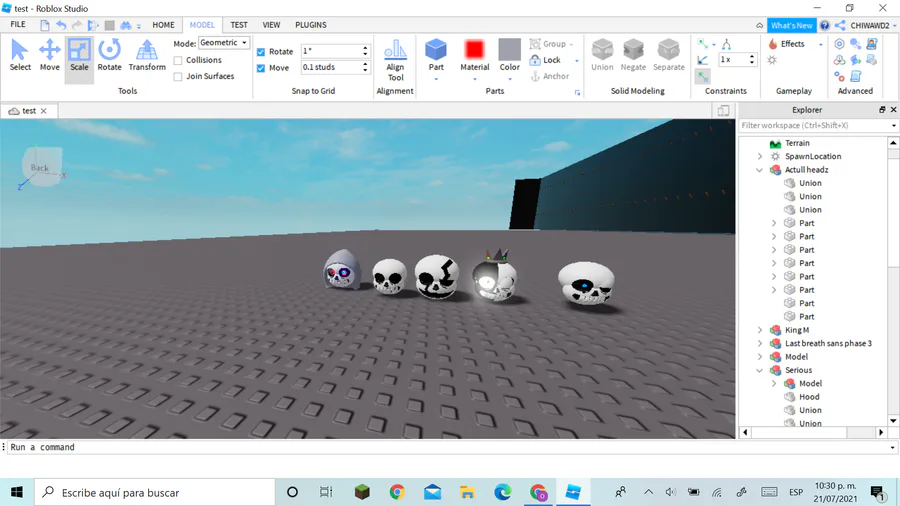Open the help question mark icon

(x=825, y=25)
